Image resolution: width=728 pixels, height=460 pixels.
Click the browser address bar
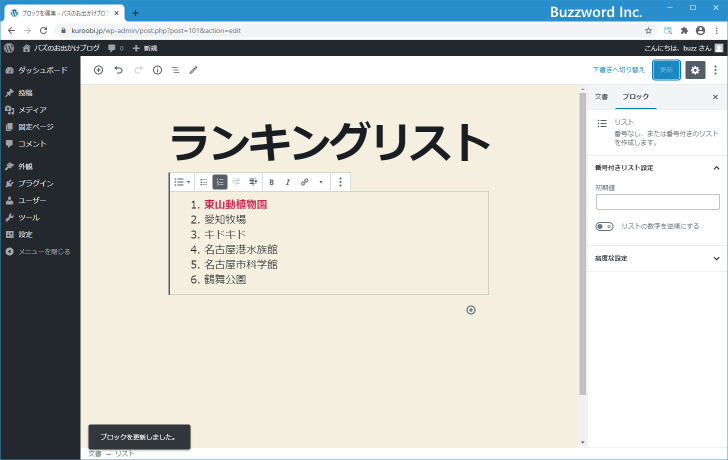tap(355, 31)
